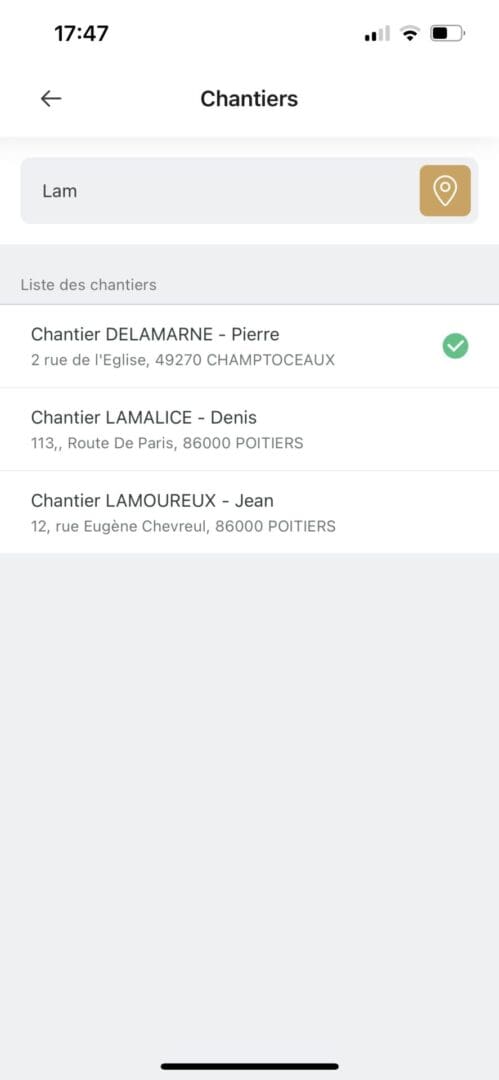Tap the Wi-Fi status icon

[410, 33]
